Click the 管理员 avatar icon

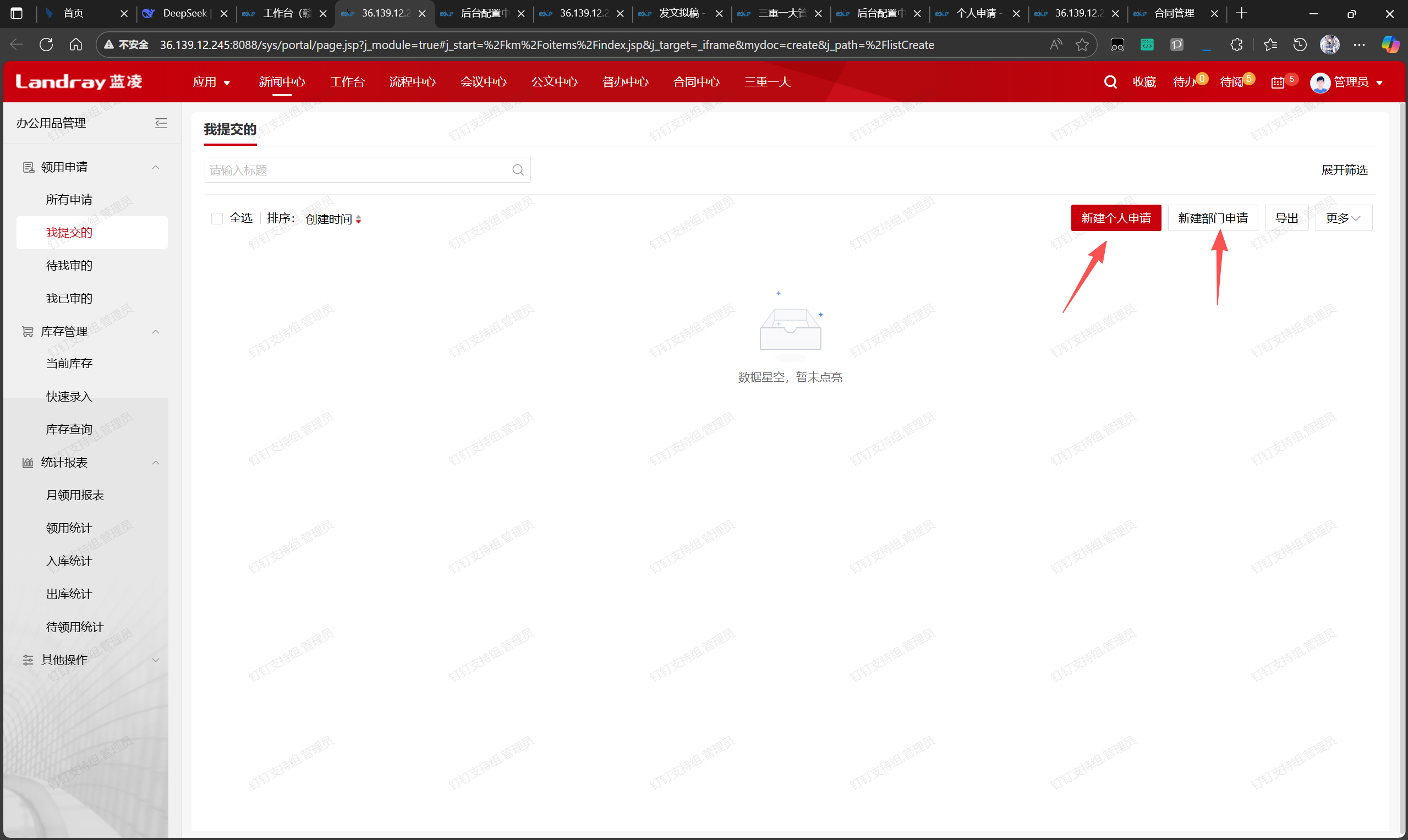pos(1319,83)
